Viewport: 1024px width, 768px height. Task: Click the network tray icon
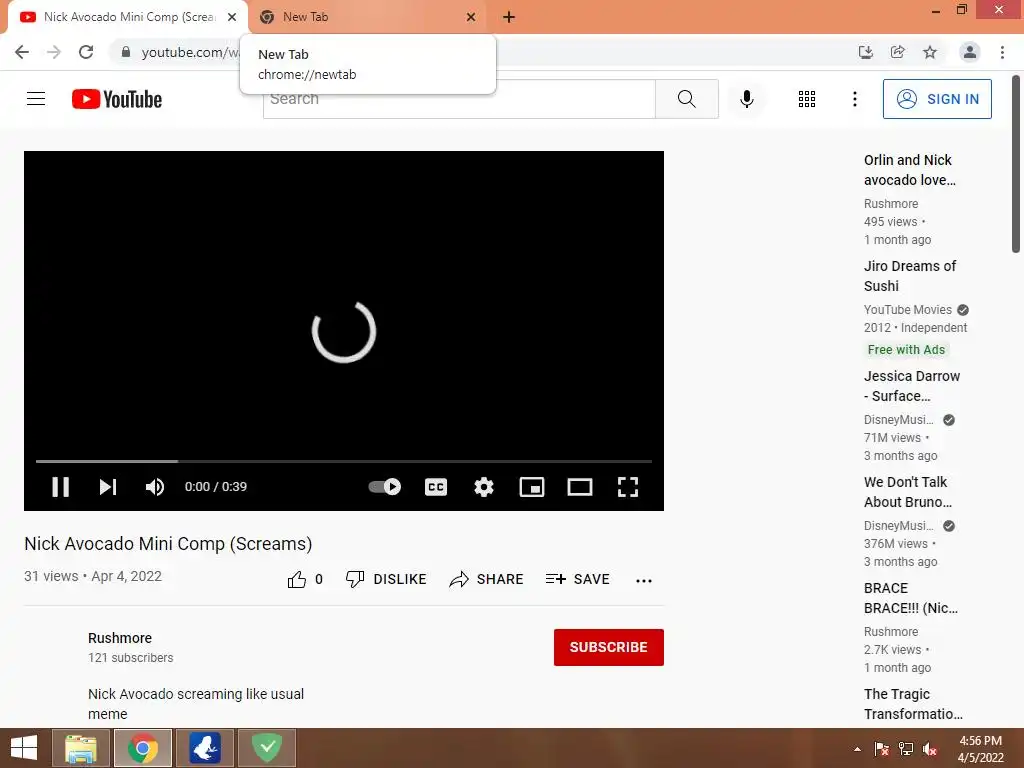pyautogui.click(x=906, y=749)
